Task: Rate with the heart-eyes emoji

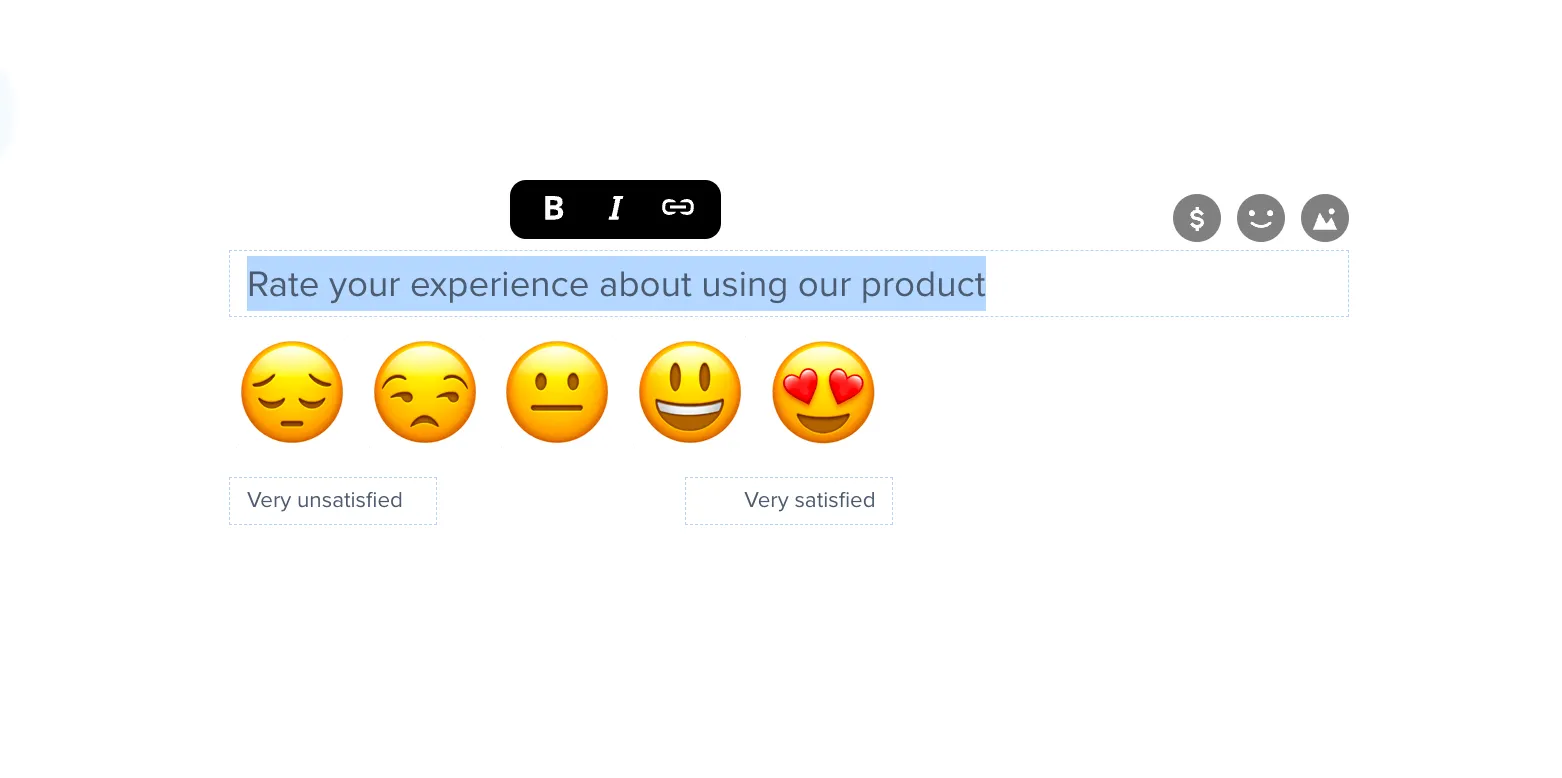Action: tap(823, 392)
